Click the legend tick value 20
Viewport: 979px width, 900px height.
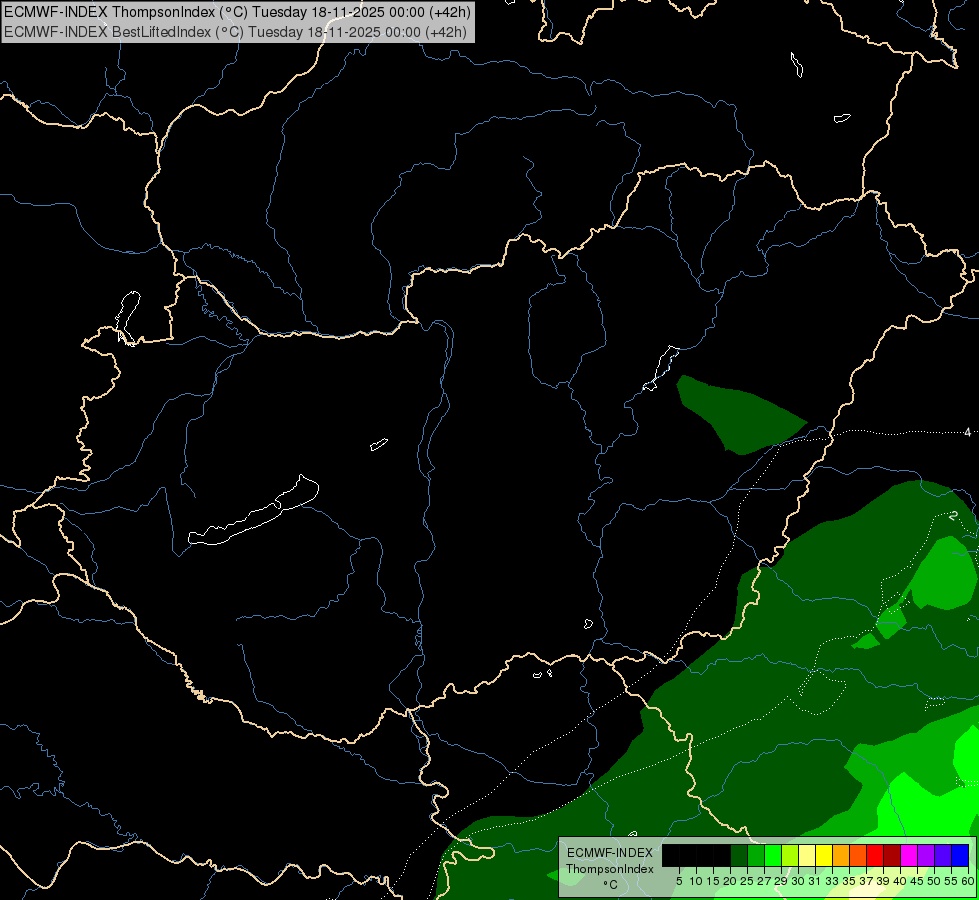(x=729, y=881)
